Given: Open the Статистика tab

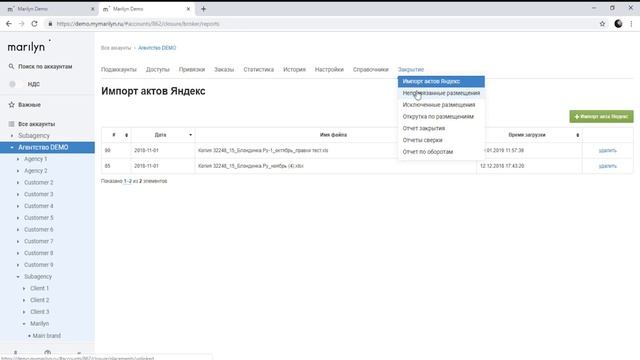Looking at the screenshot, I should click(x=258, y=69).
